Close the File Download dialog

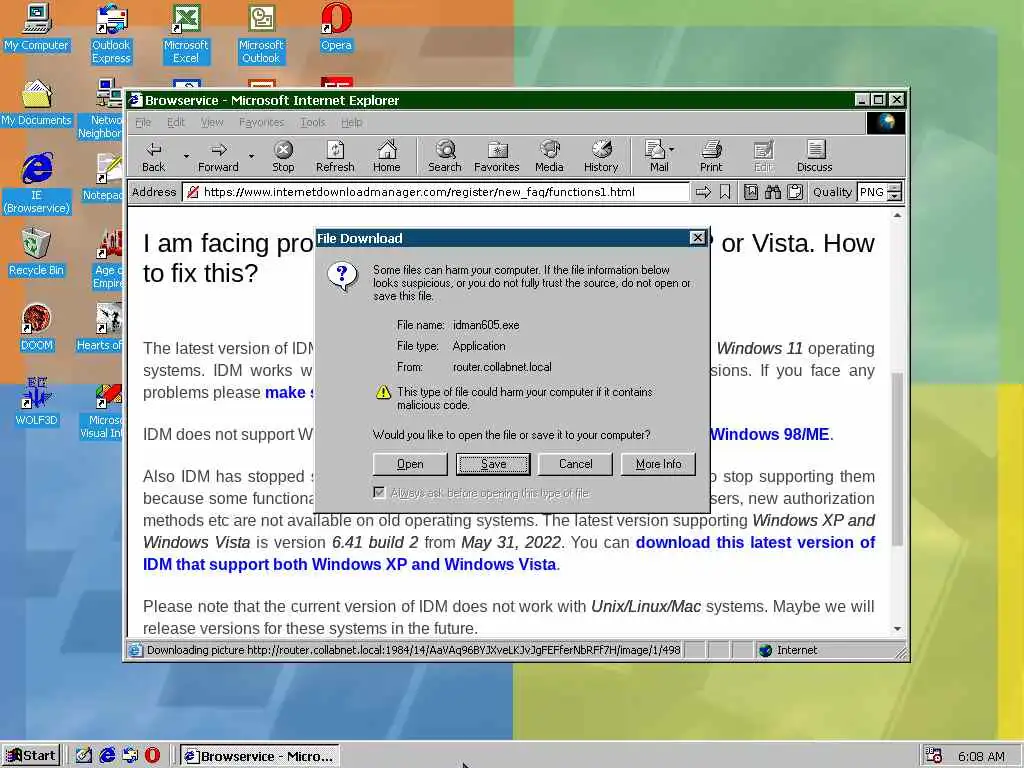click(x=697, y=238)
